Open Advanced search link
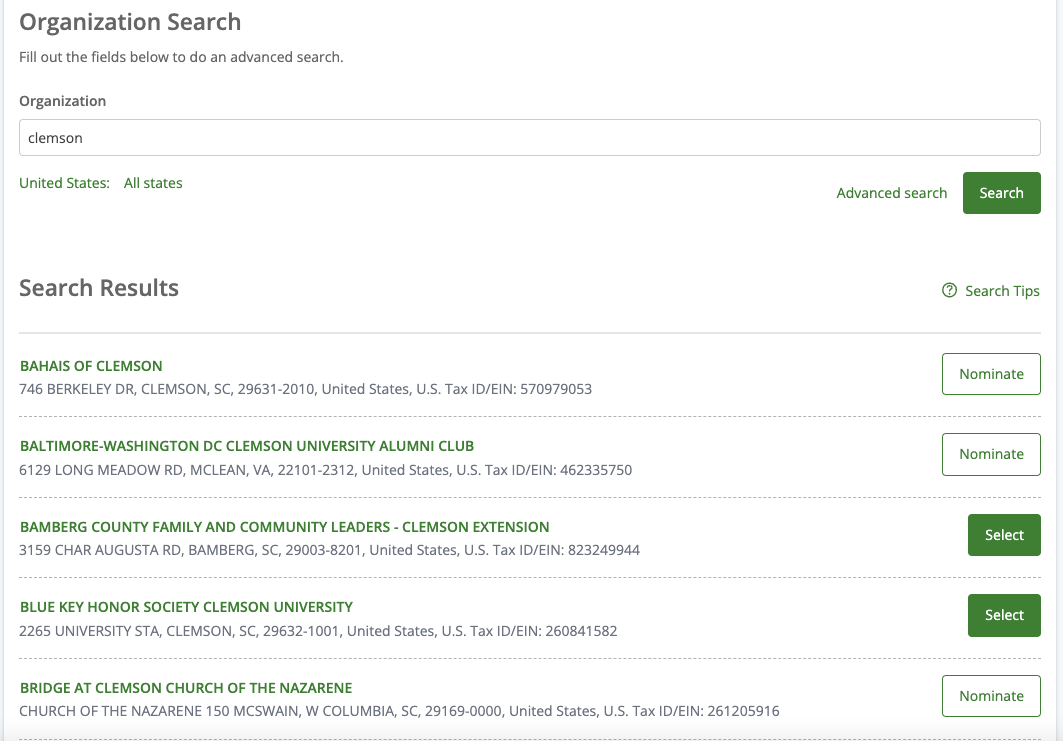Viewport: 1063px width, 741px height. point(891,193)
